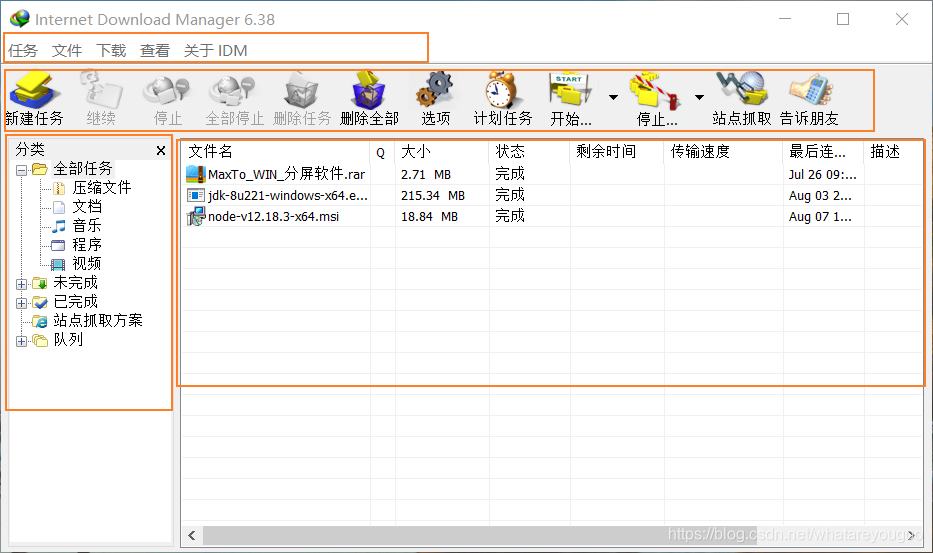Select the 已完成 category
This screenshot has width=933, height=553.
click(x=76, y=301)
